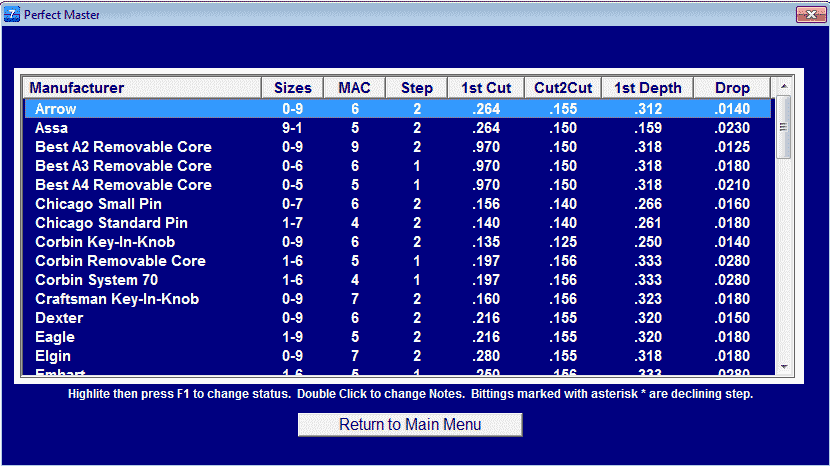The height and width of the screenshot is (466, 830).
Task: Click the 1st Cut column header
Action: (x=486, y=88)
